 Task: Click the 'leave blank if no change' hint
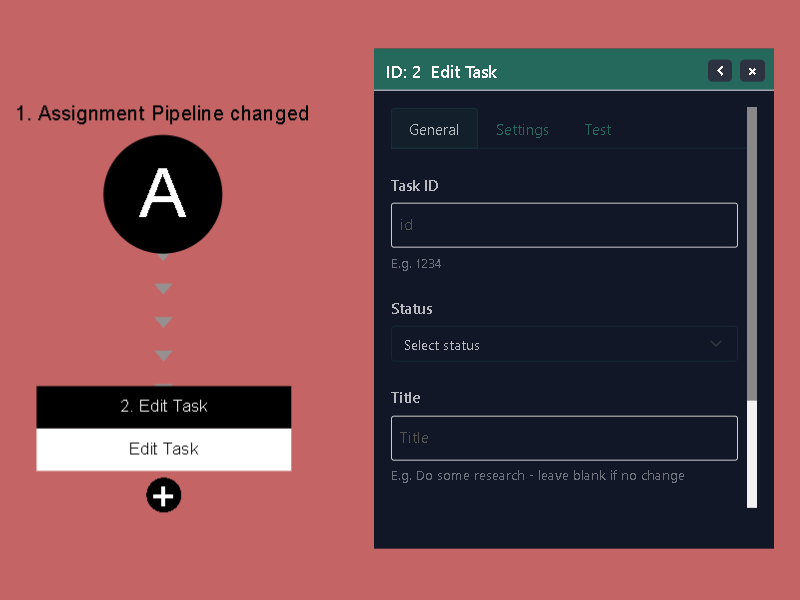click(611, 476)
